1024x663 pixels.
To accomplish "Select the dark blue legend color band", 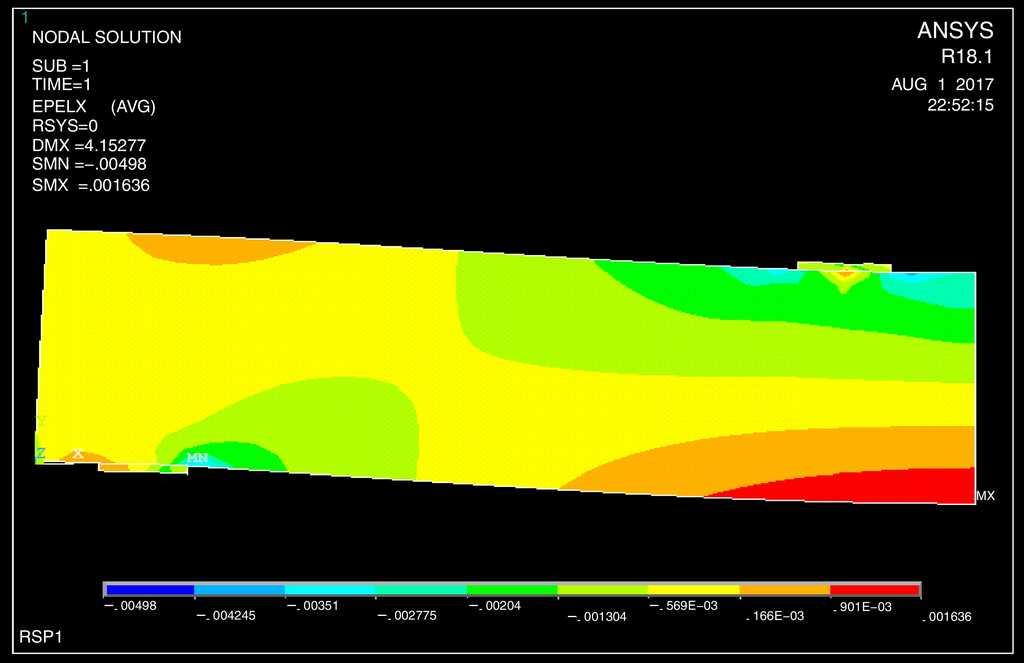I will (x=149, y=590).
